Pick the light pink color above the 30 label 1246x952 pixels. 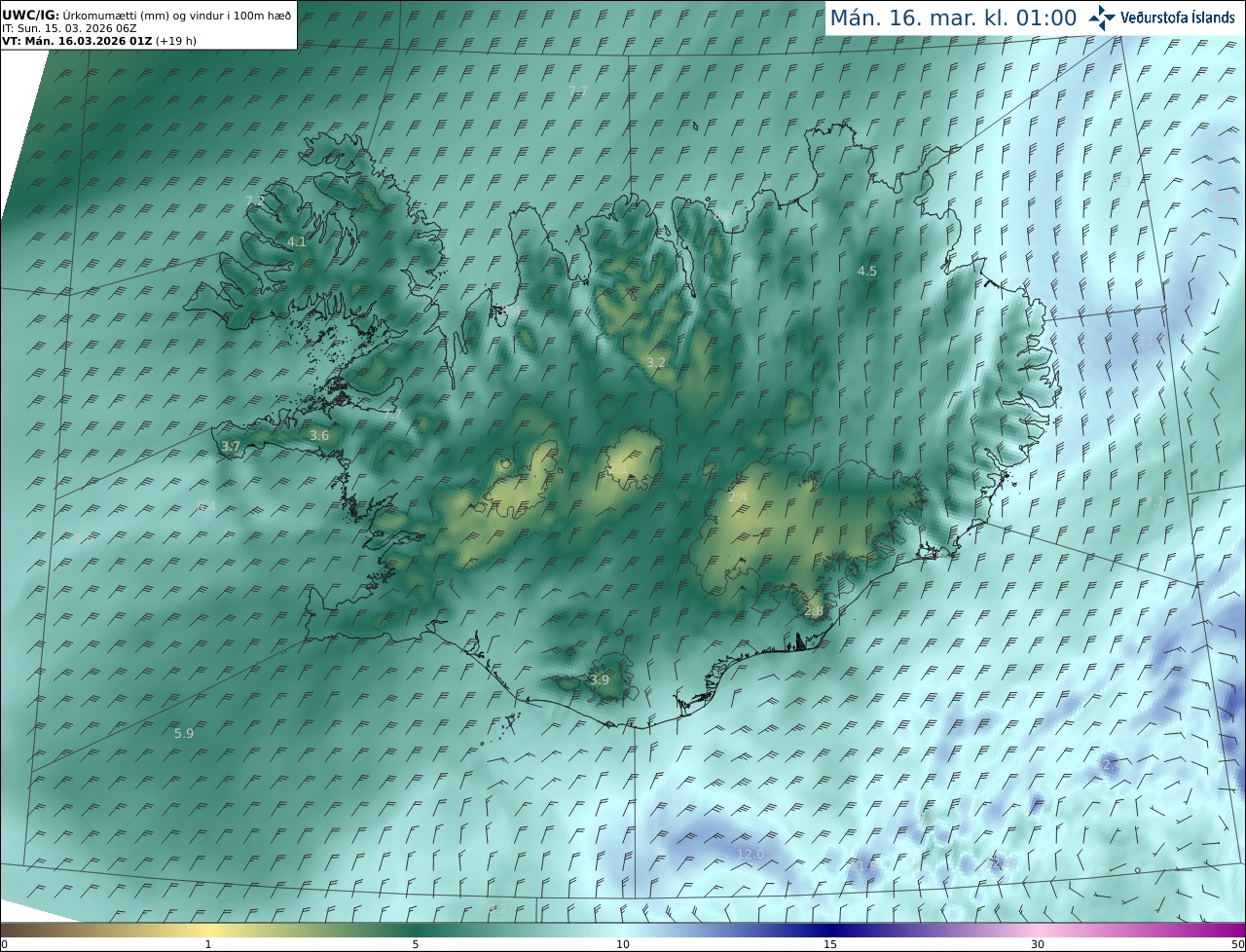[x=1038, y=930]
